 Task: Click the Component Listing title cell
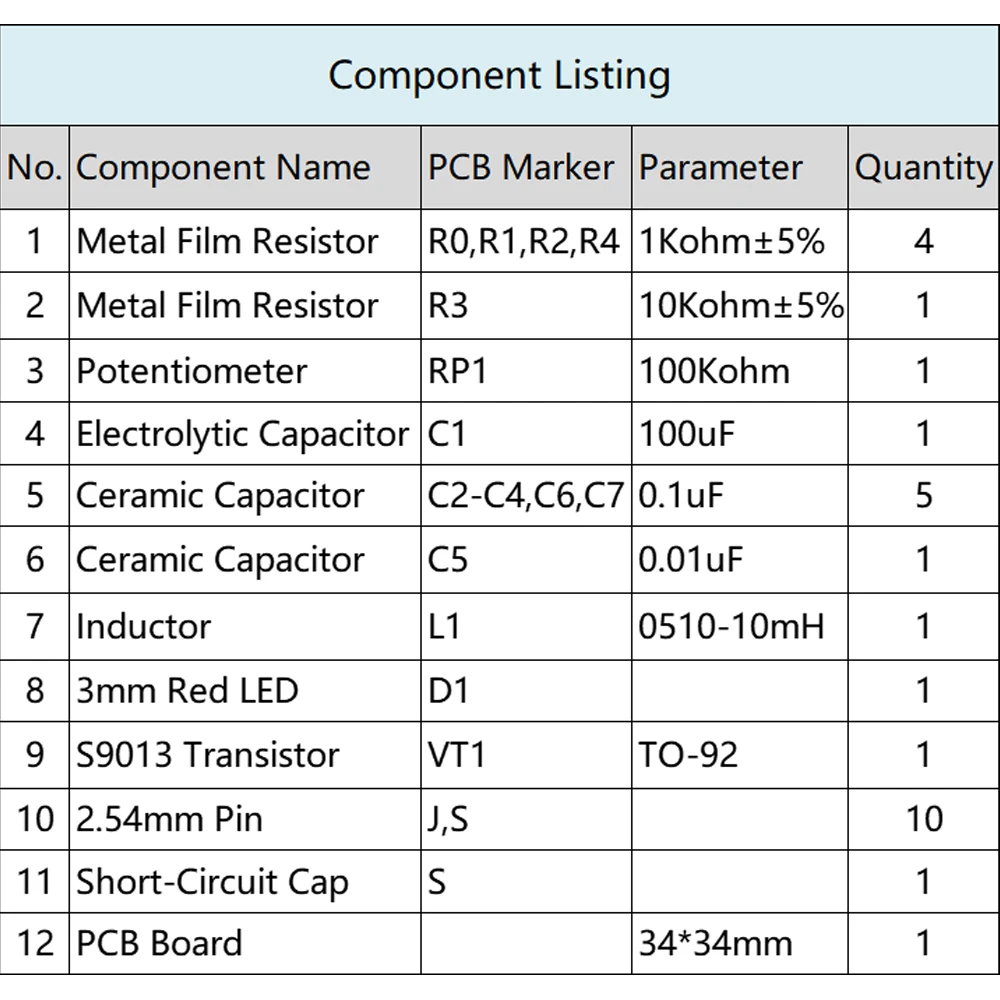pos(499,75)
